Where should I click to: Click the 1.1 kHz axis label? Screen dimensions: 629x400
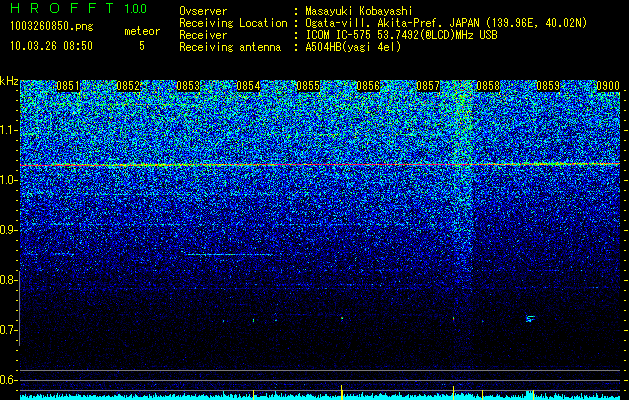pyautogui.click(x=9, y=130)
